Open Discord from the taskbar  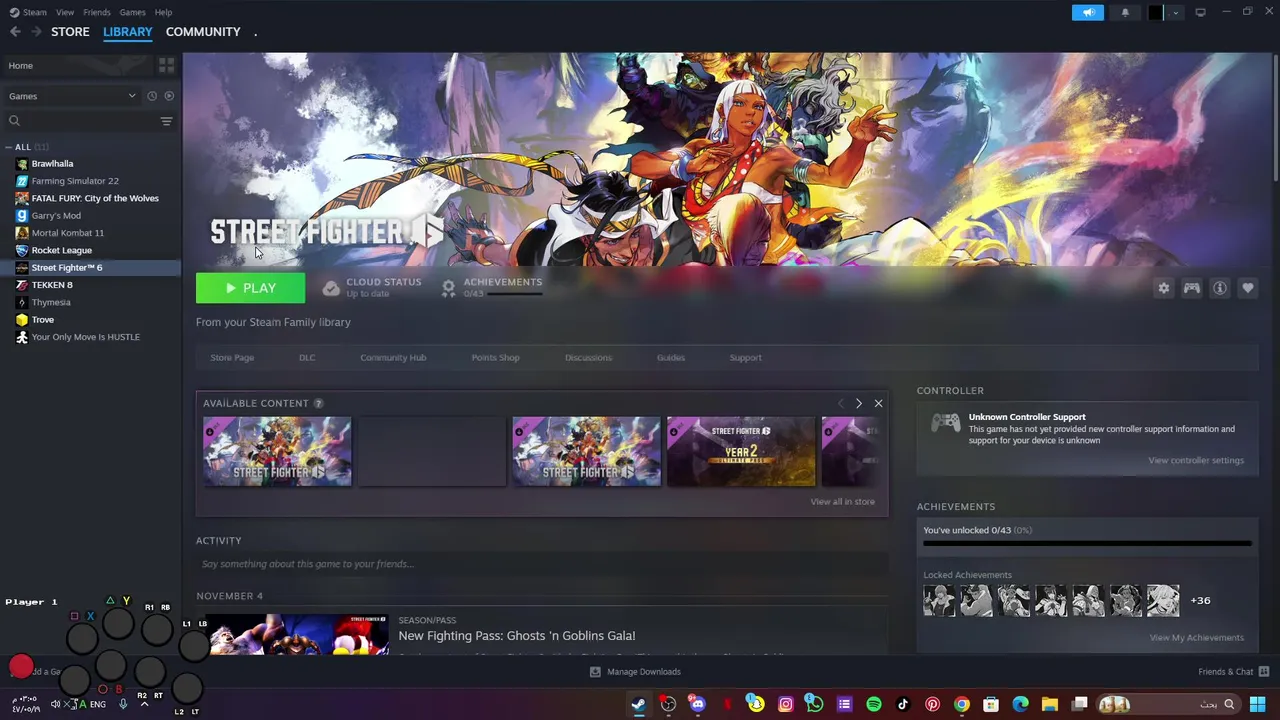coord(698,705)
